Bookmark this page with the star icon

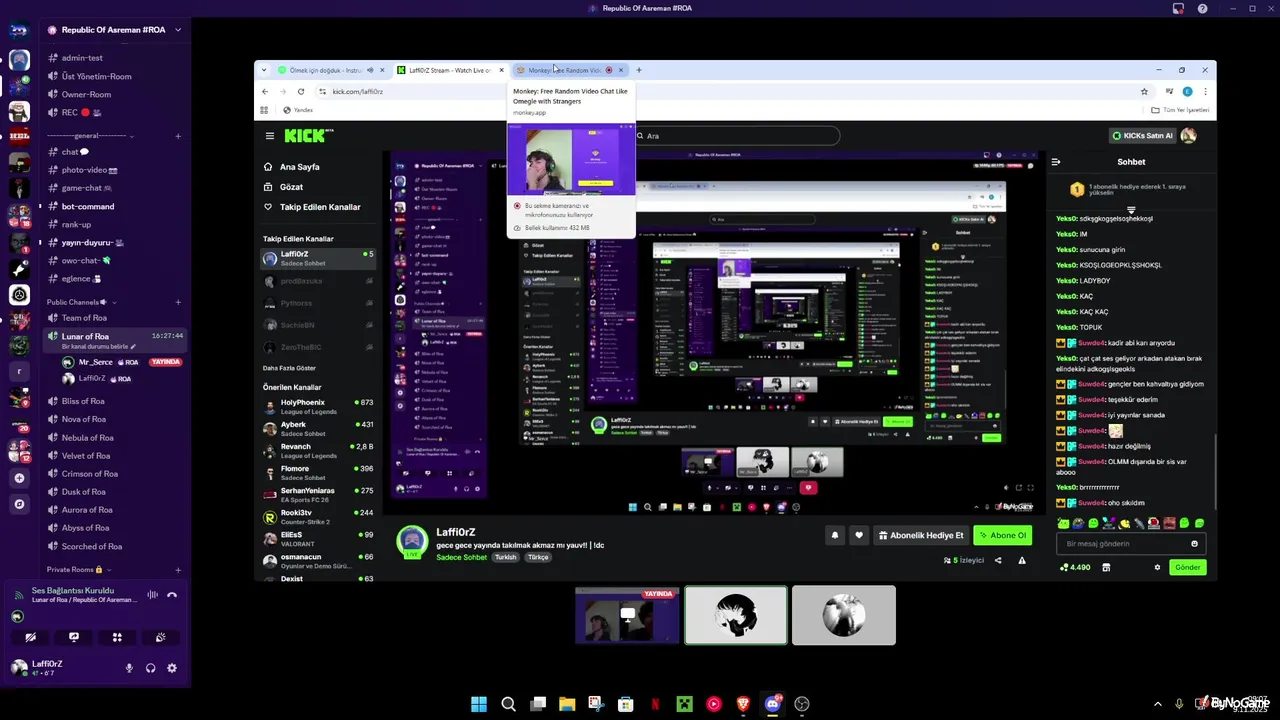(x=1144, y=91)
